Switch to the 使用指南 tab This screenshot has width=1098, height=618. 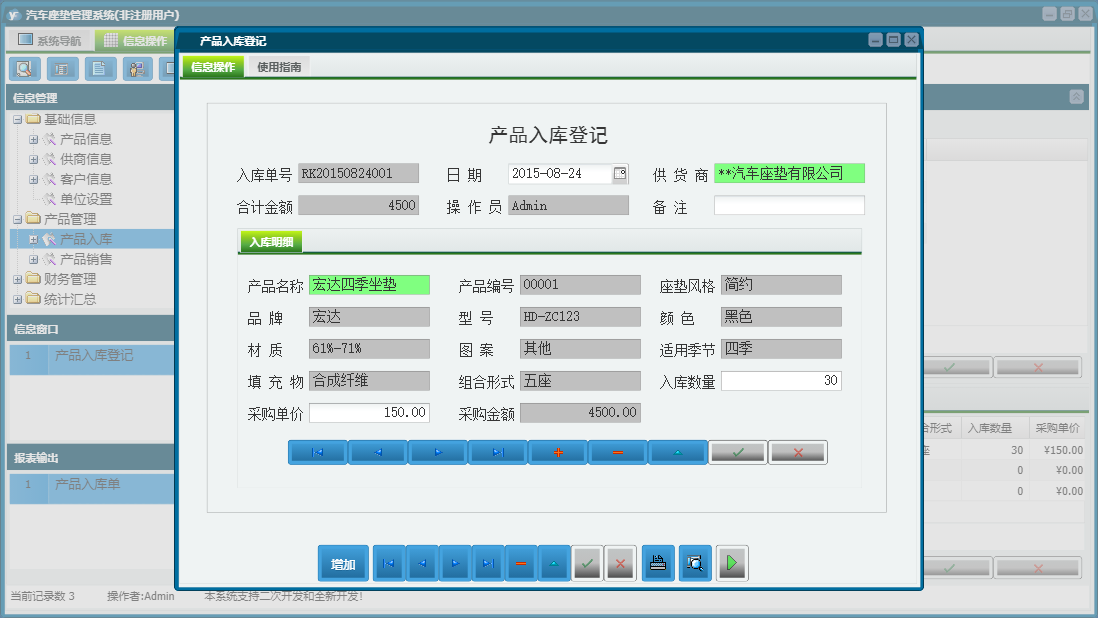[x=279, y=67]
